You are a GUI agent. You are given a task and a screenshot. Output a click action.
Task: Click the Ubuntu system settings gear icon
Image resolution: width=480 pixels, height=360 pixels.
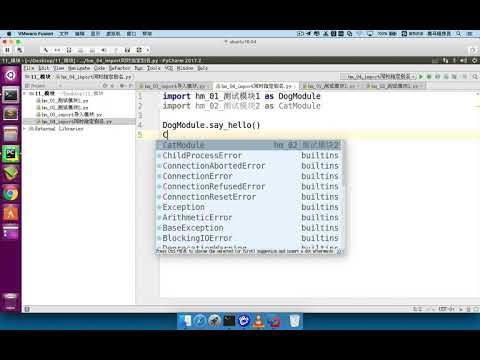[x=474, y=60]
